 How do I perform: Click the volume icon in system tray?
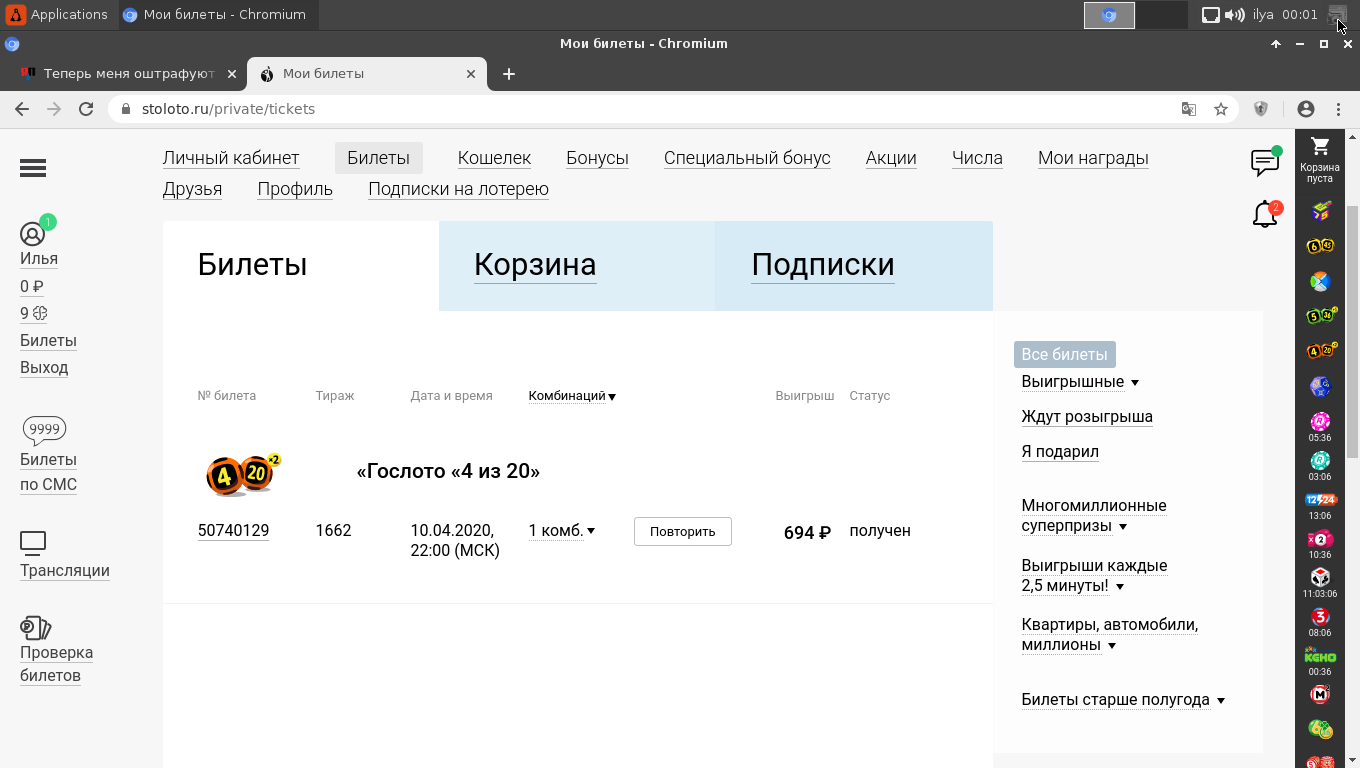[x=1235, y=15]
